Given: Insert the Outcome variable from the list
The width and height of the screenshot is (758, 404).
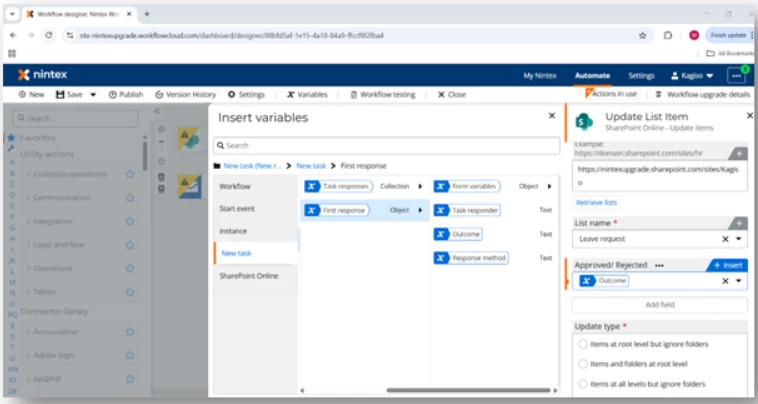Looking at the screenshot, I should [x=458, y=234].
